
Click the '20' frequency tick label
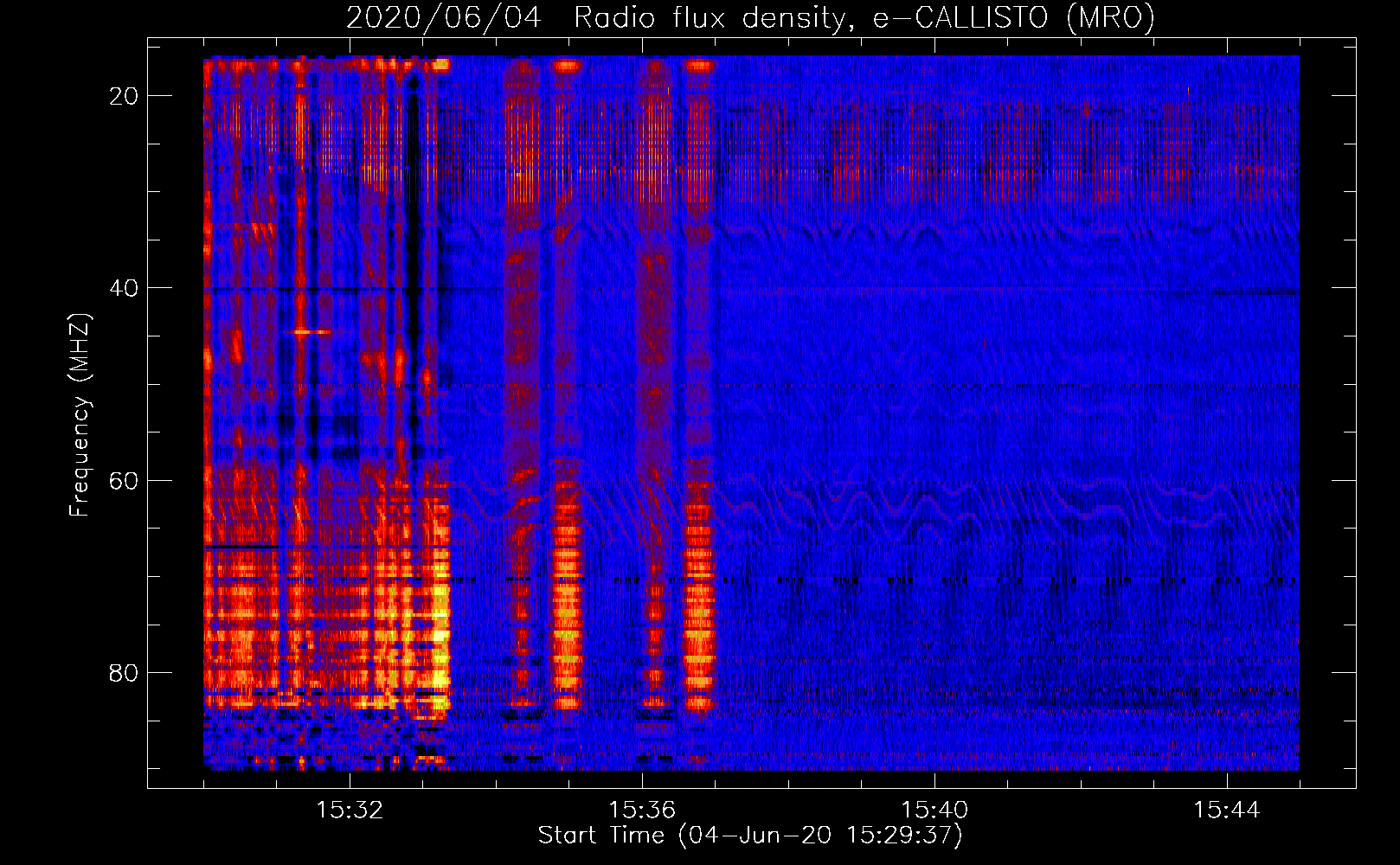click(x=124, y=96)
